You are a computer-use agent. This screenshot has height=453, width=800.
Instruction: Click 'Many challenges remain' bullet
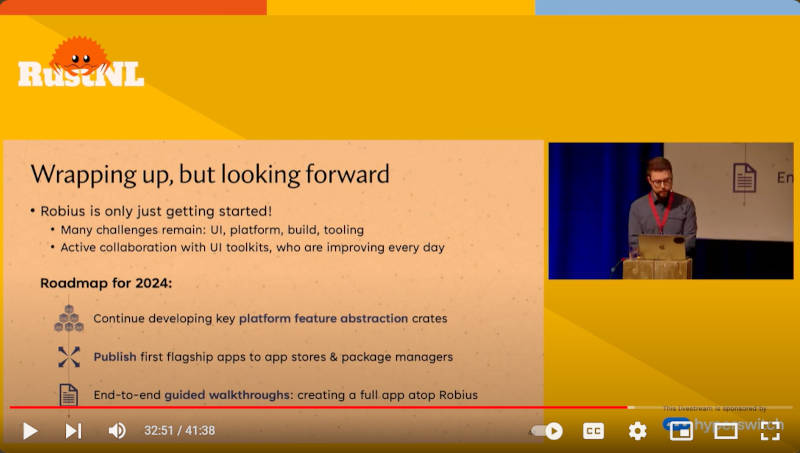coord(212,230)
